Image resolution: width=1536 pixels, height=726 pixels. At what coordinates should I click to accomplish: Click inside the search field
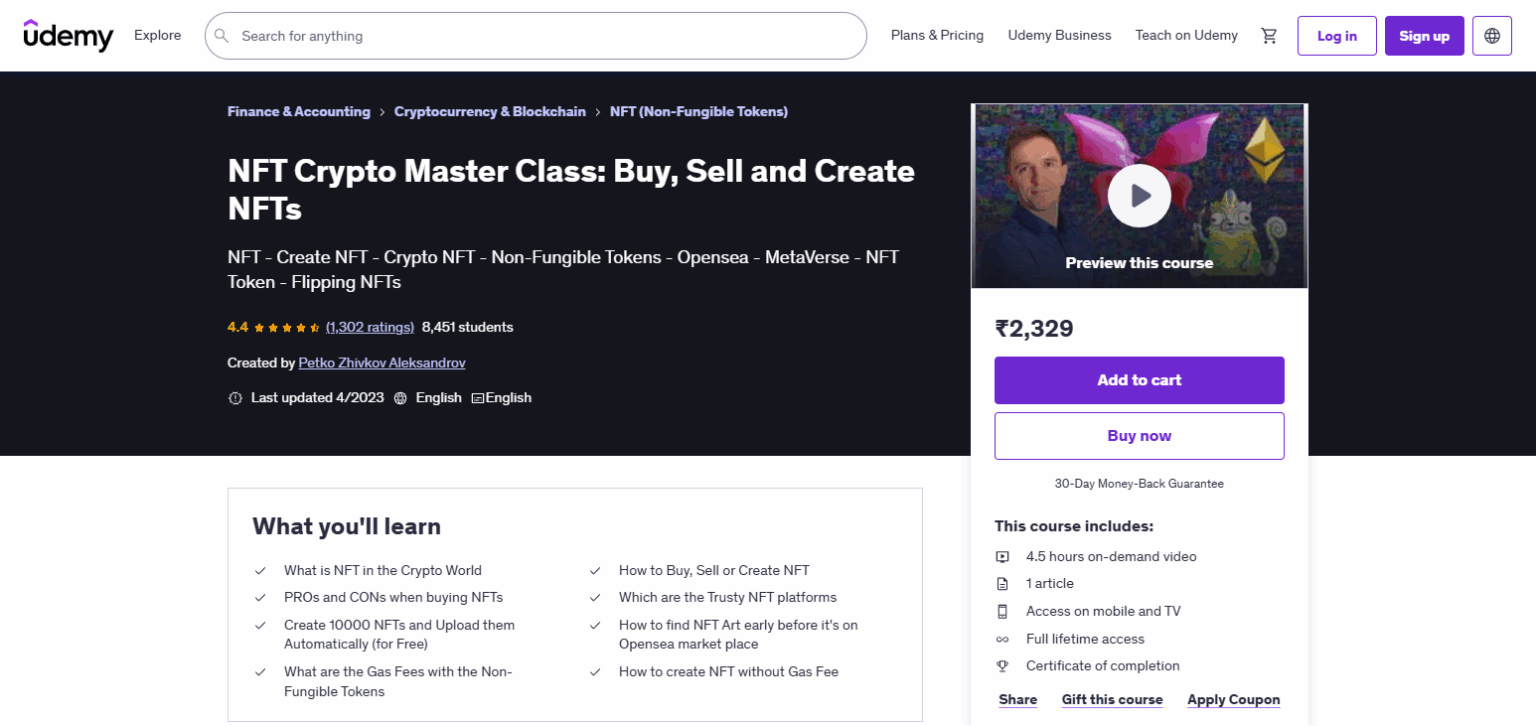tap(536, 35)
